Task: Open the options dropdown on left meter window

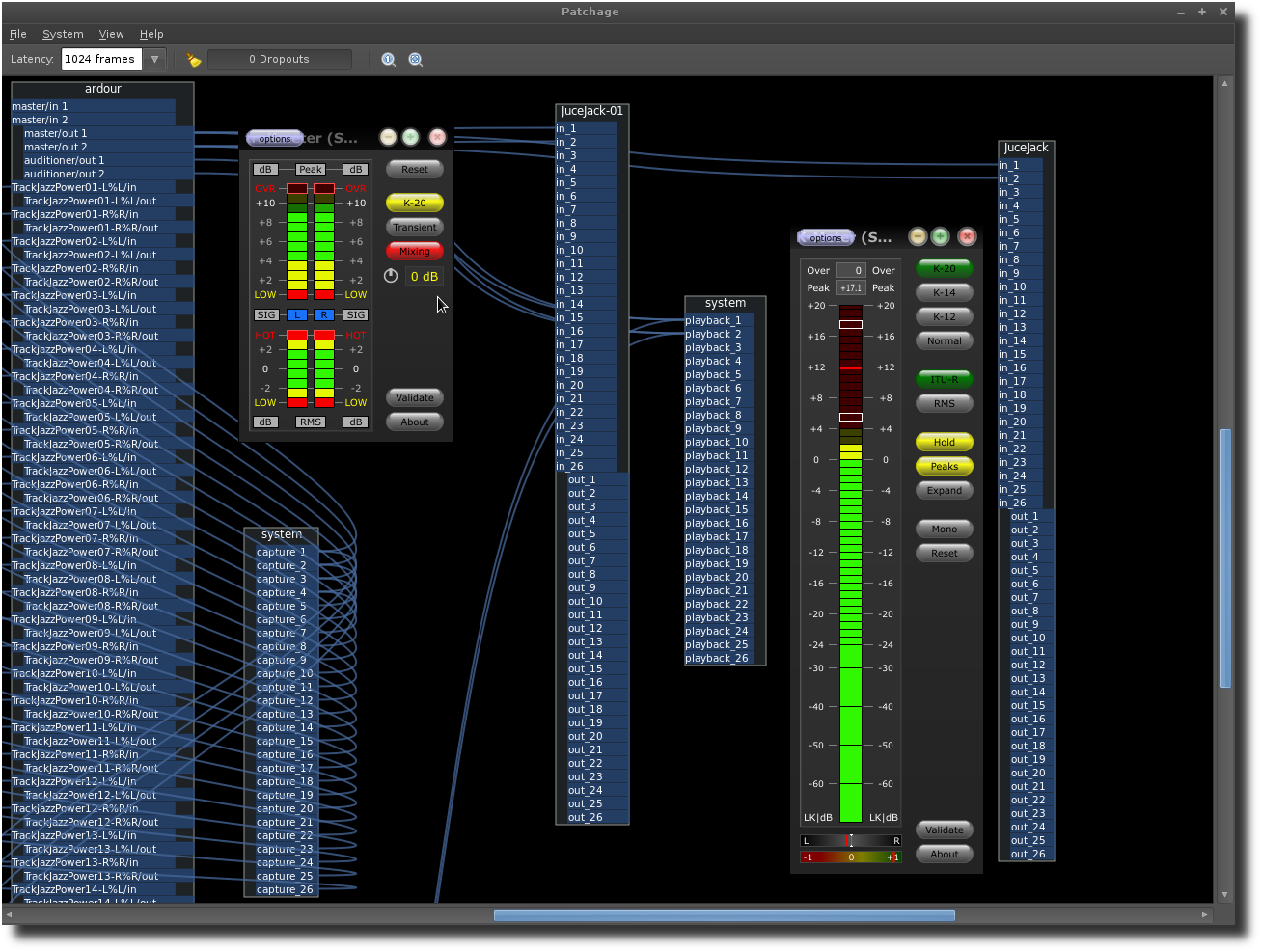Action: 274,139
